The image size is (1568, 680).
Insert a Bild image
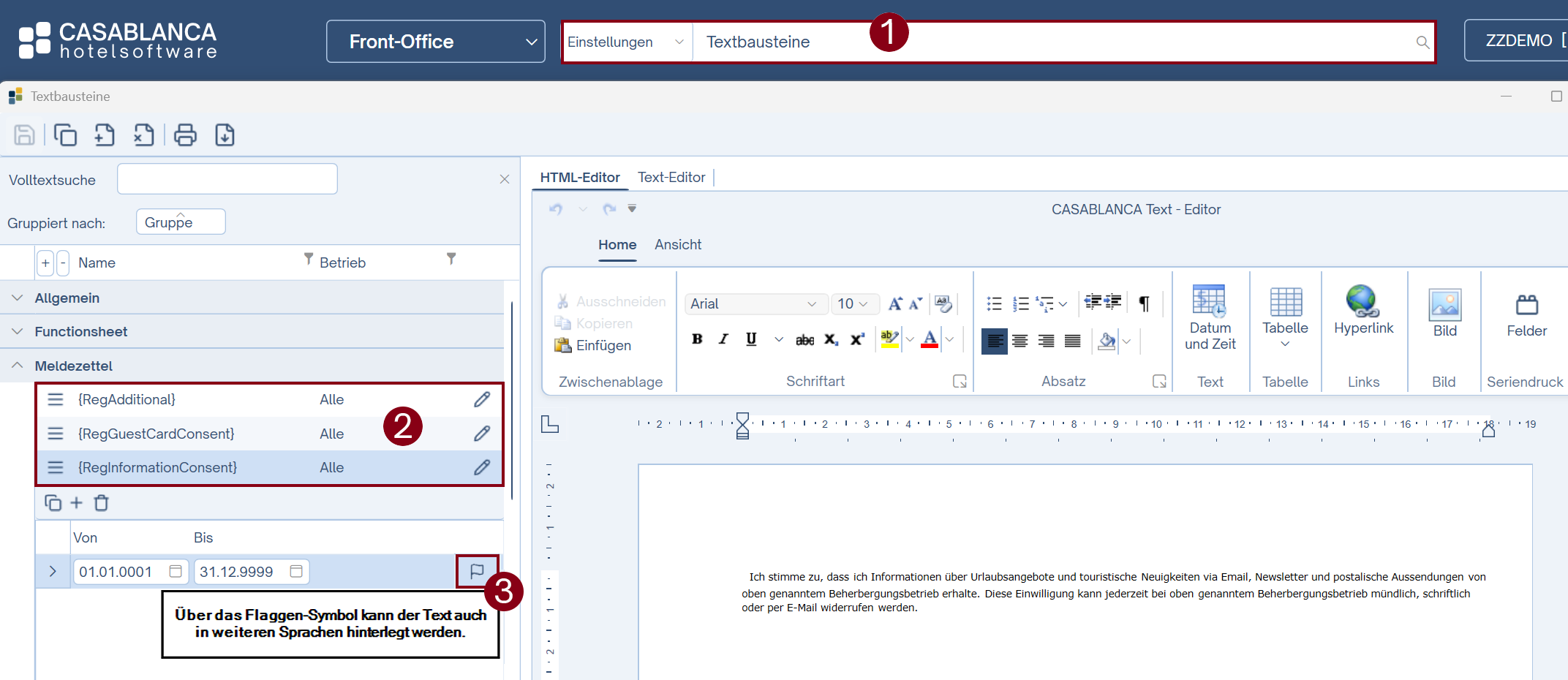click(1444, 312)
